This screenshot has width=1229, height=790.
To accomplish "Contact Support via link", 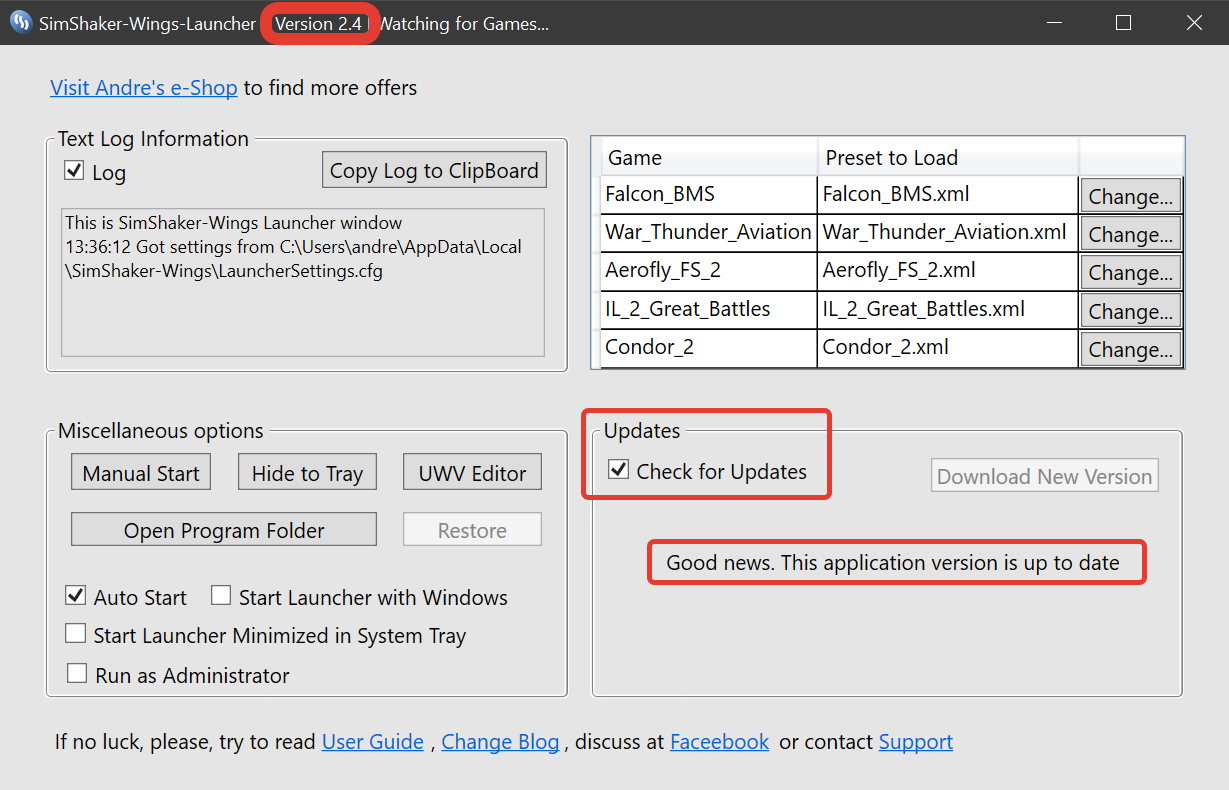I will 915,742.
